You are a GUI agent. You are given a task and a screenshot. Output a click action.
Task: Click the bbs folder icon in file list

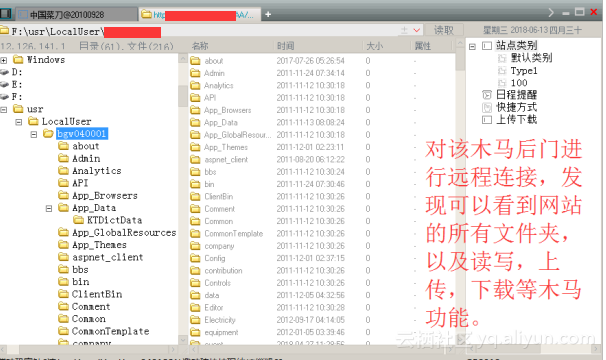[195, 172]
